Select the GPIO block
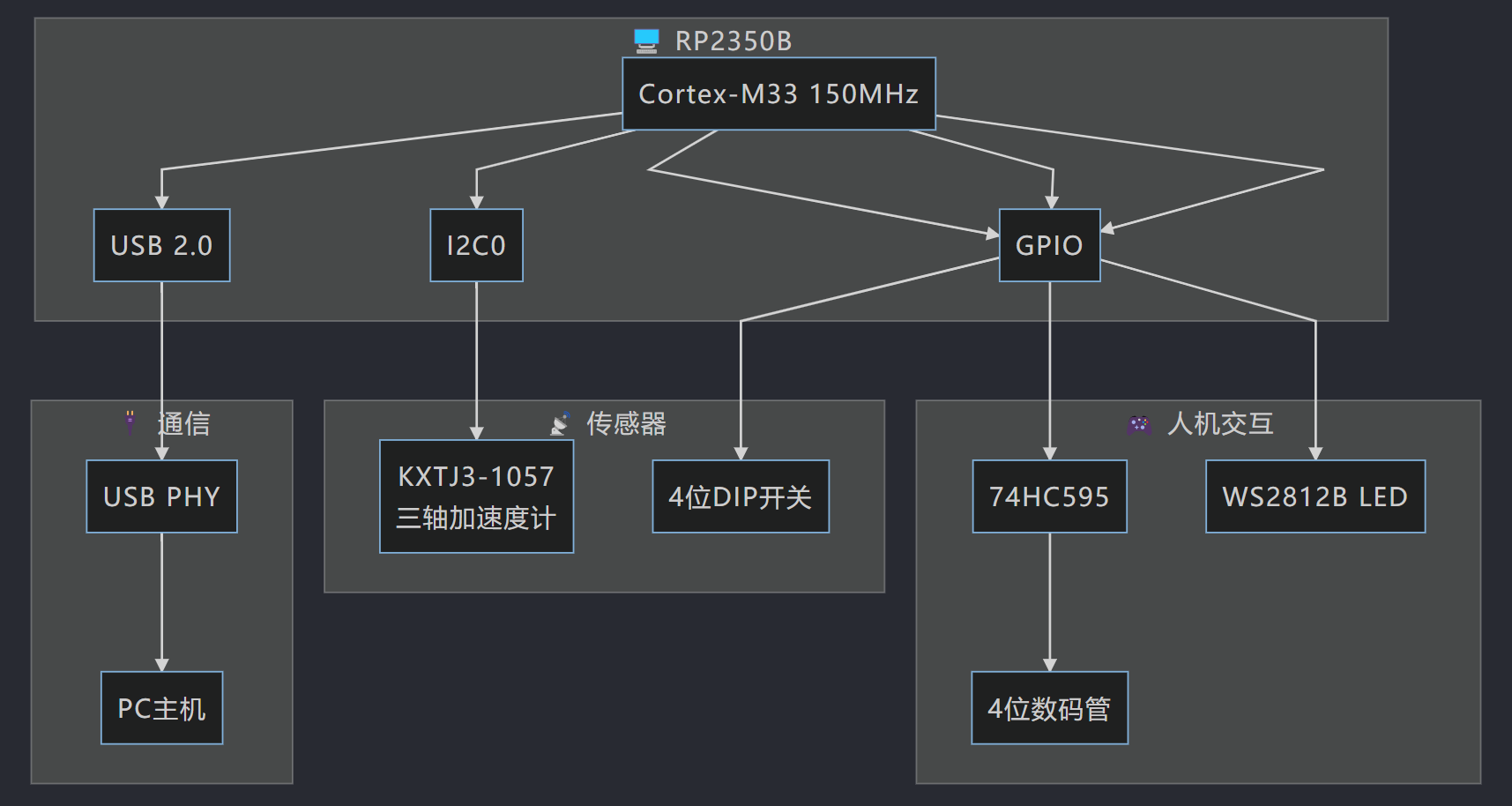 coord(1049,245)
